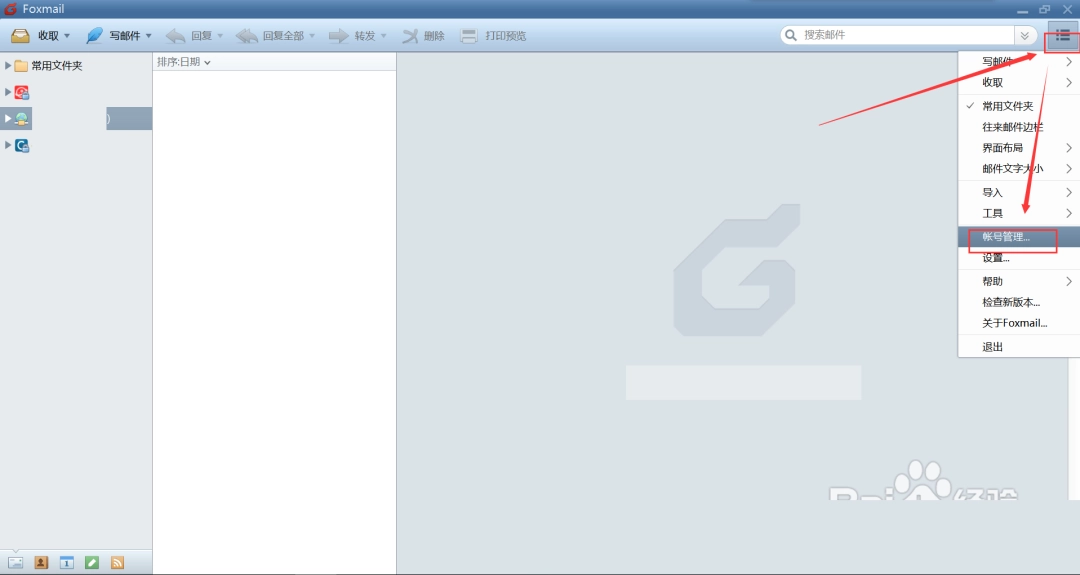Open notes via the green pencil icon
This screenshot has height=575, width=1080.
pos(92,563)
